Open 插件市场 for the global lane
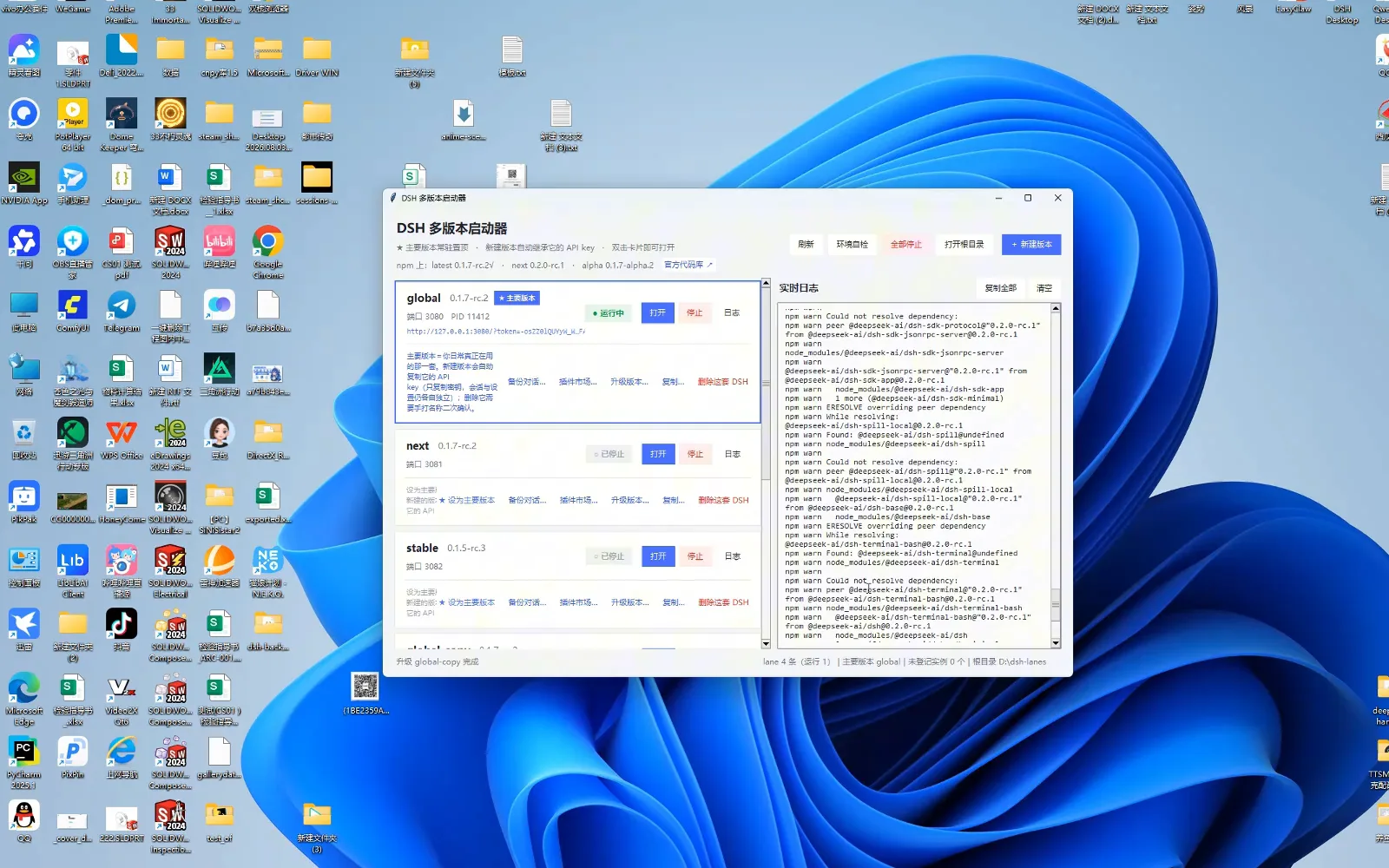1389x868 pixels. (x=578, y=382)
